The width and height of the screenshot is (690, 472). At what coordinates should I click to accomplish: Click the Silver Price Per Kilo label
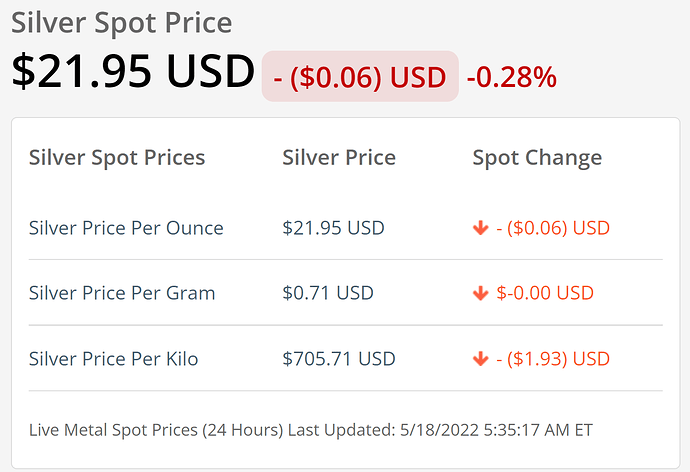click(114, 359)
